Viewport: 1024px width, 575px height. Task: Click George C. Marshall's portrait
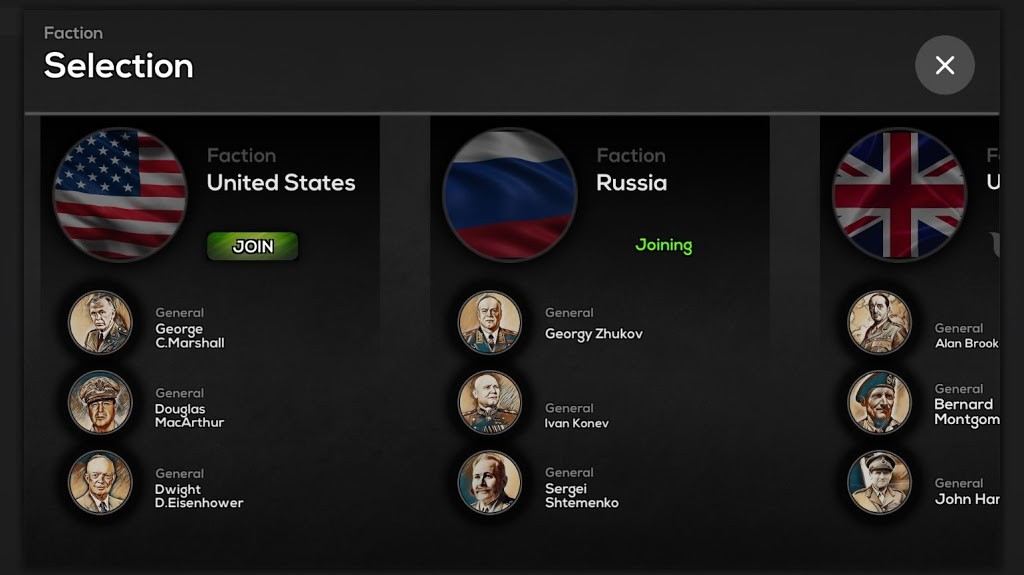(100, 322)
